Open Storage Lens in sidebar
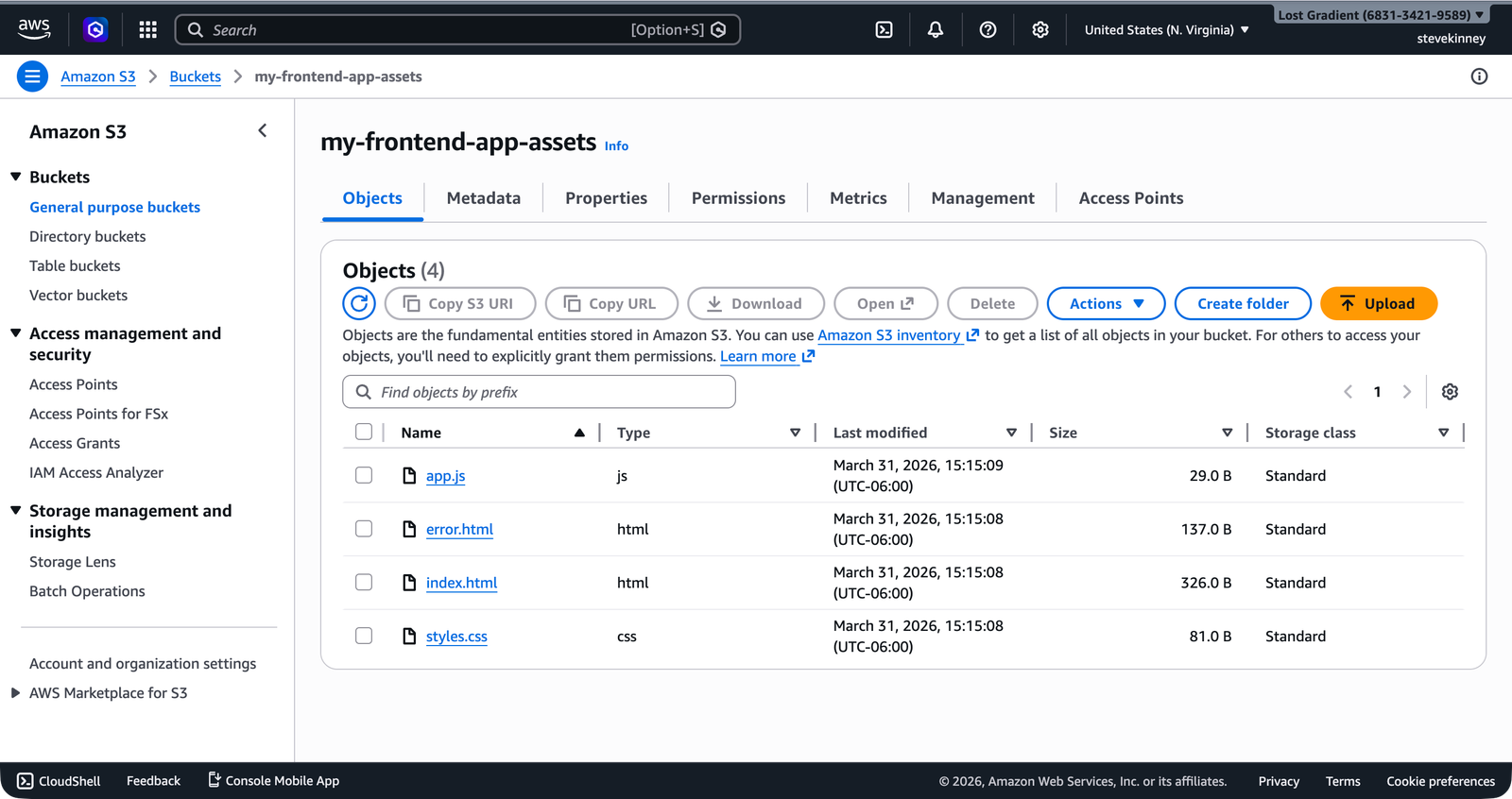The height and width of the screenshot is (799, 1512). pos(73,562)
